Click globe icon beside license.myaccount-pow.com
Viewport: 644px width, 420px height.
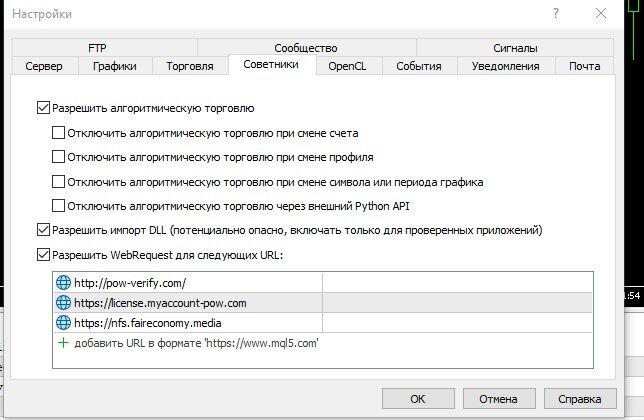[x=63, y=303]
